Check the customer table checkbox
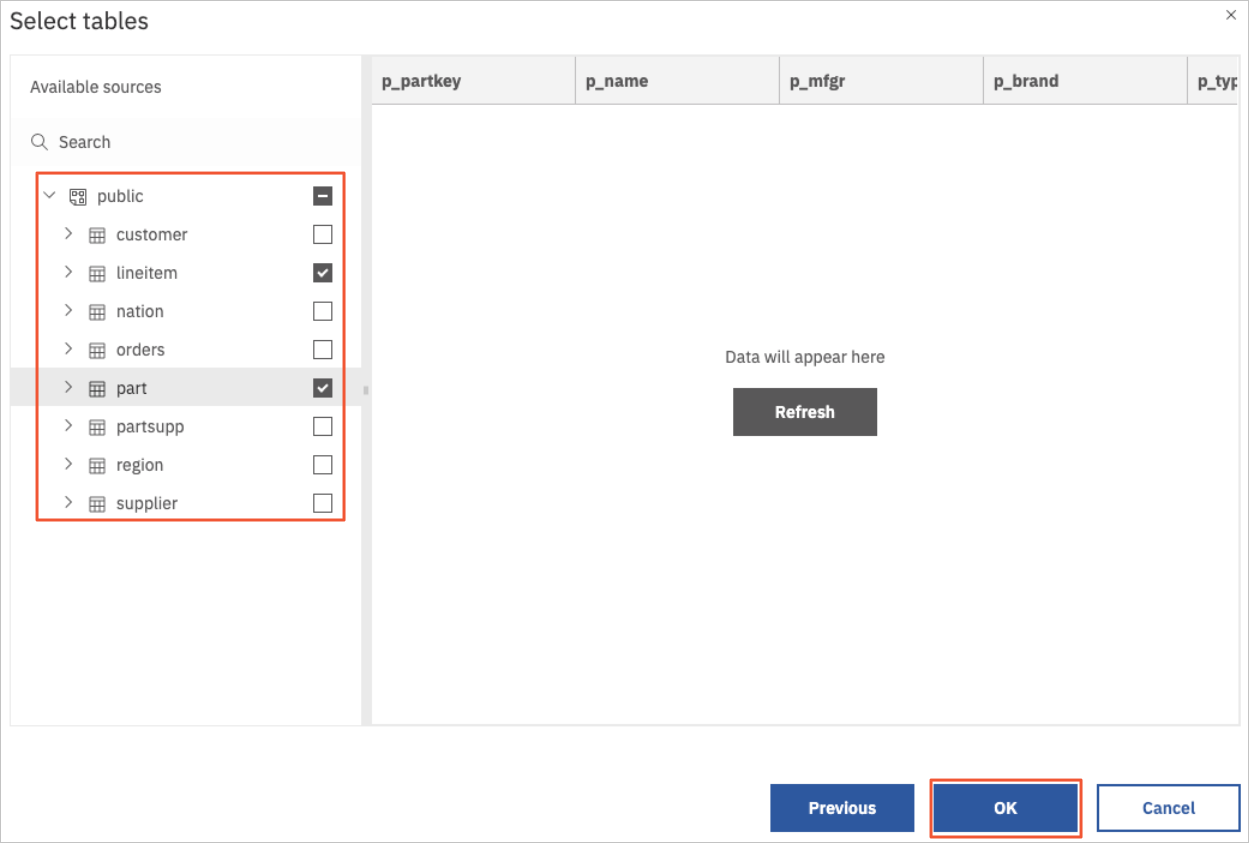The height and width of the screenshot is (843, 1249). 322,234
